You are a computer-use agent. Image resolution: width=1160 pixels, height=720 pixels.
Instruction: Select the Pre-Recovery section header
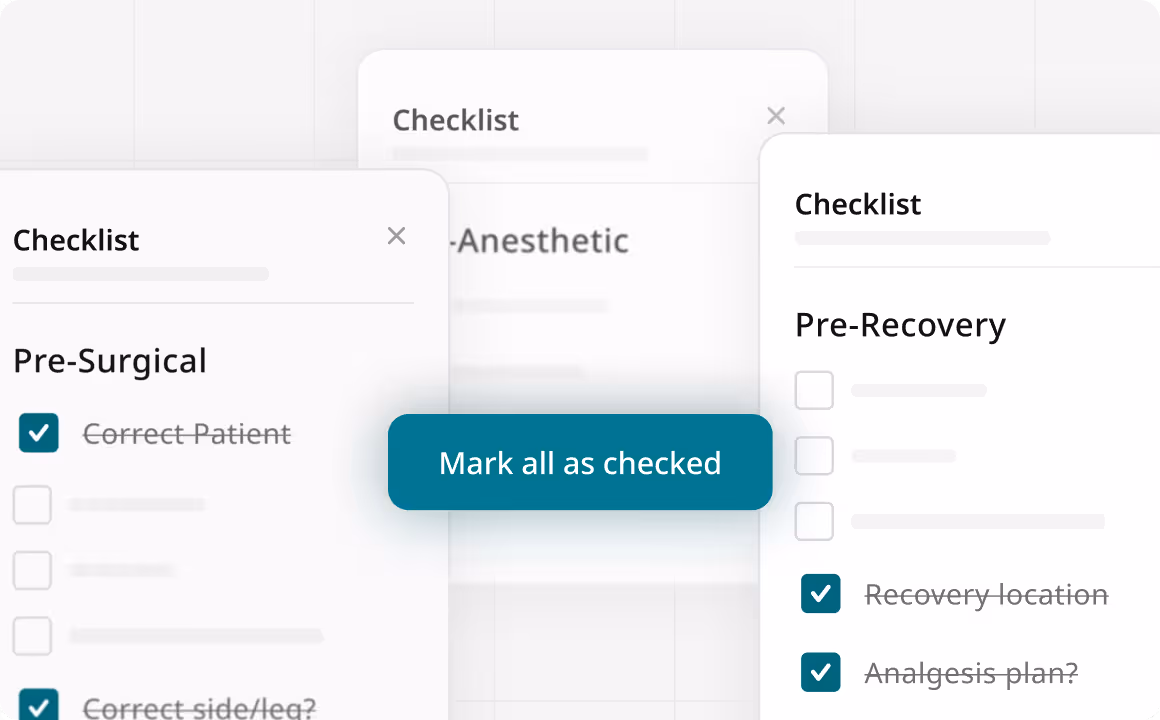(x=900, y=325)
